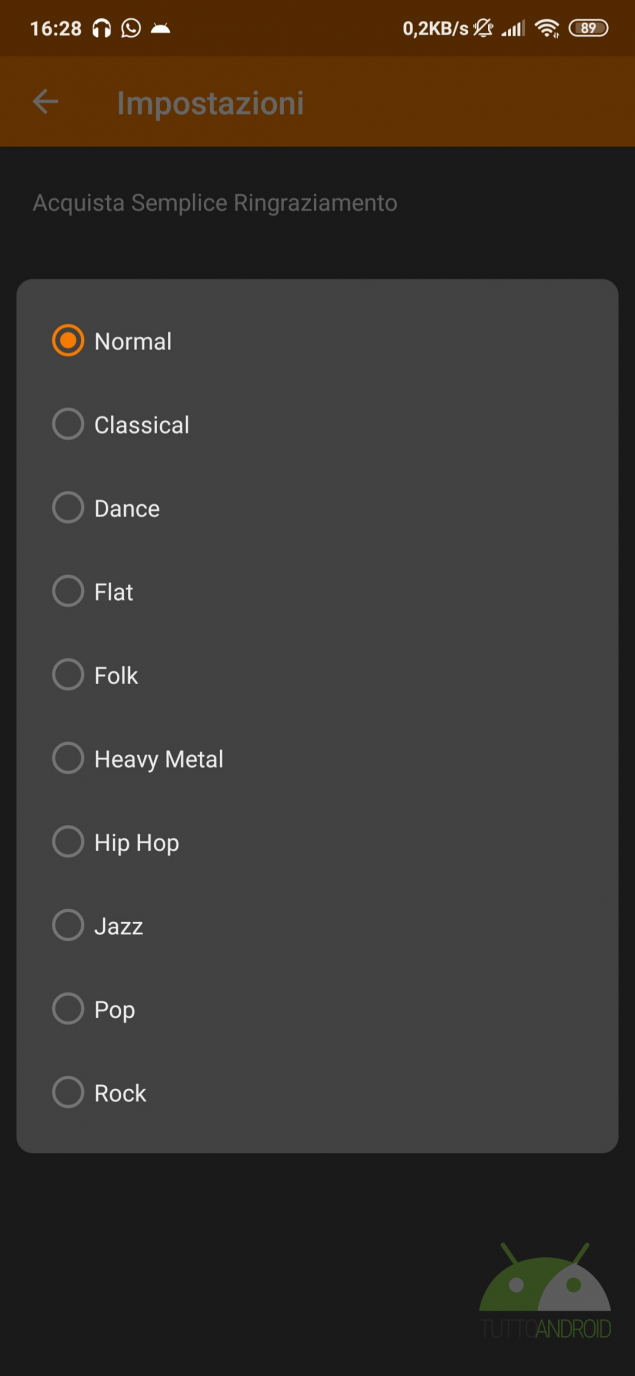Tap the Impostazioni header title
Viewport: 635px width, 1376px height.
pos(210,103)
